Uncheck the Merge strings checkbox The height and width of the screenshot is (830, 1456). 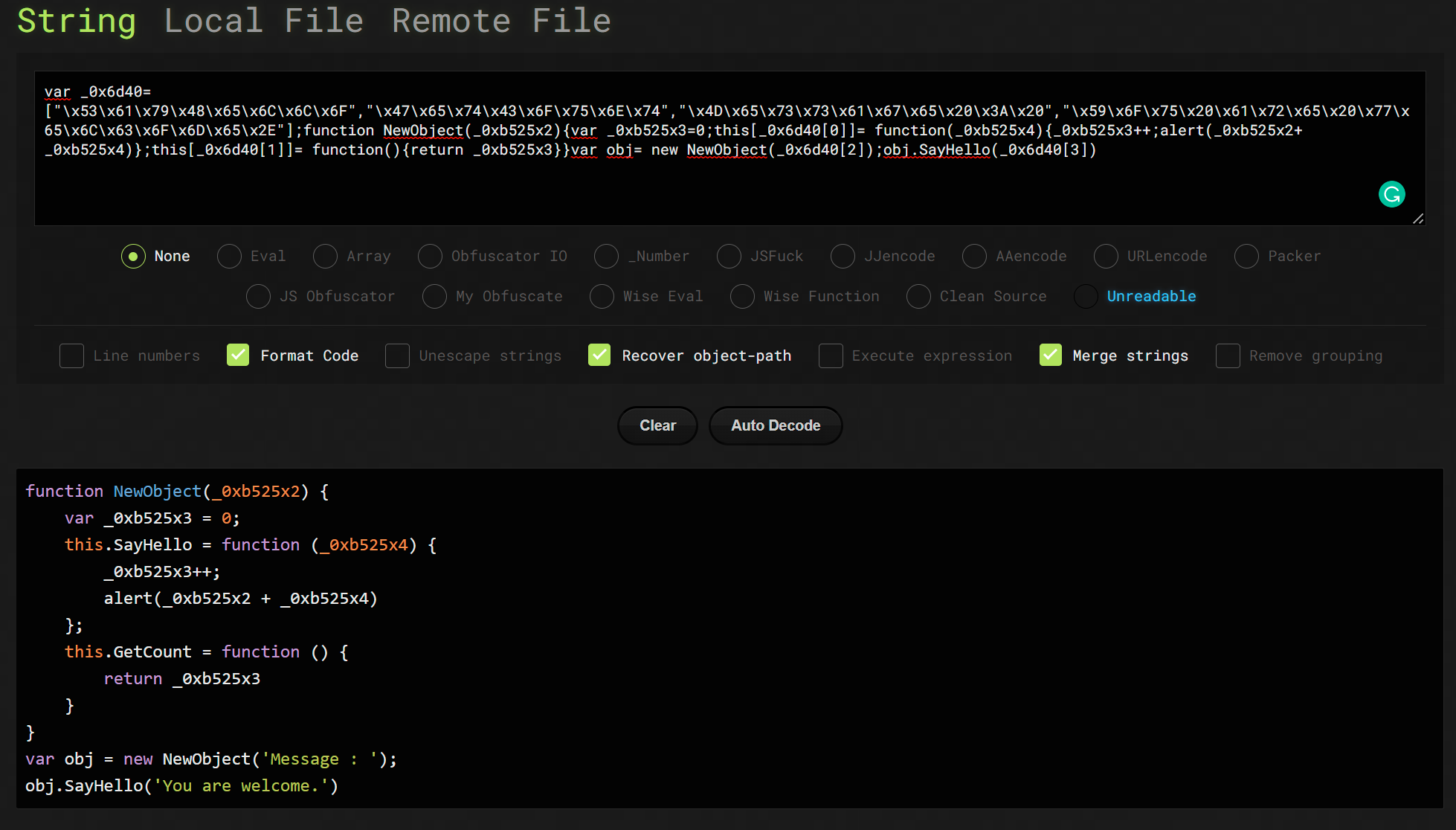(1051, 356)
